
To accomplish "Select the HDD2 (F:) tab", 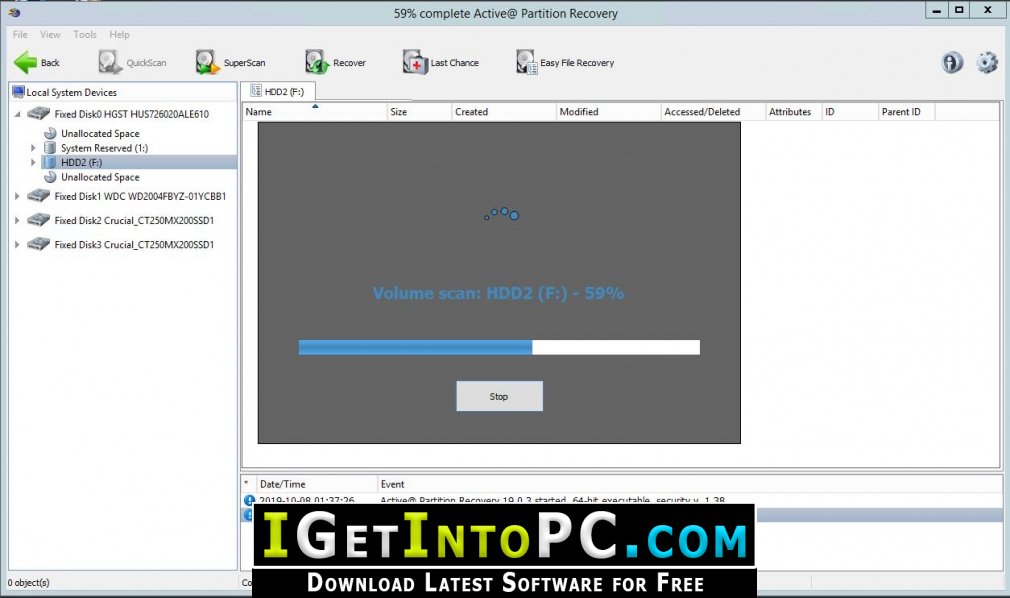I will point(278,92).
